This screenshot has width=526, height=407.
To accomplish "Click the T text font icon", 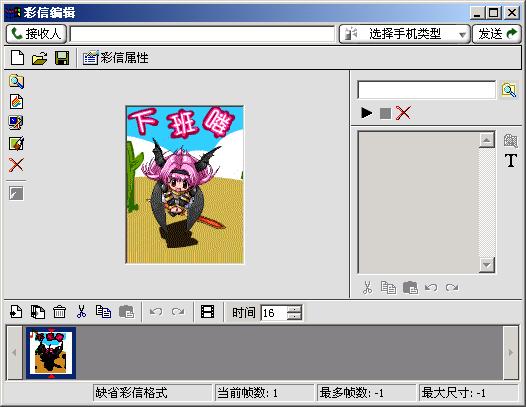I will pos(511,161).
